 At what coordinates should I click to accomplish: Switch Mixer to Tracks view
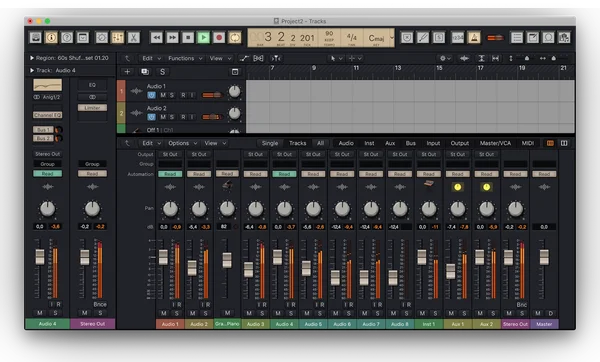(297, 143)
